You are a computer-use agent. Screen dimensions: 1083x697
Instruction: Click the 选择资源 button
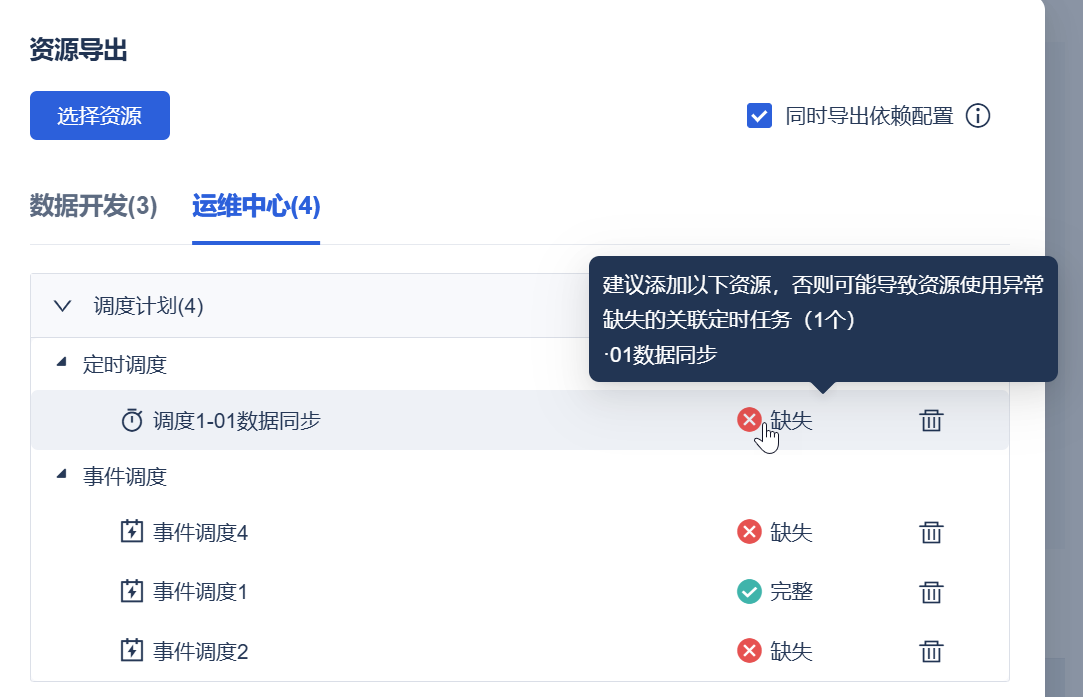pyautogui.click(x=100, y=116)
